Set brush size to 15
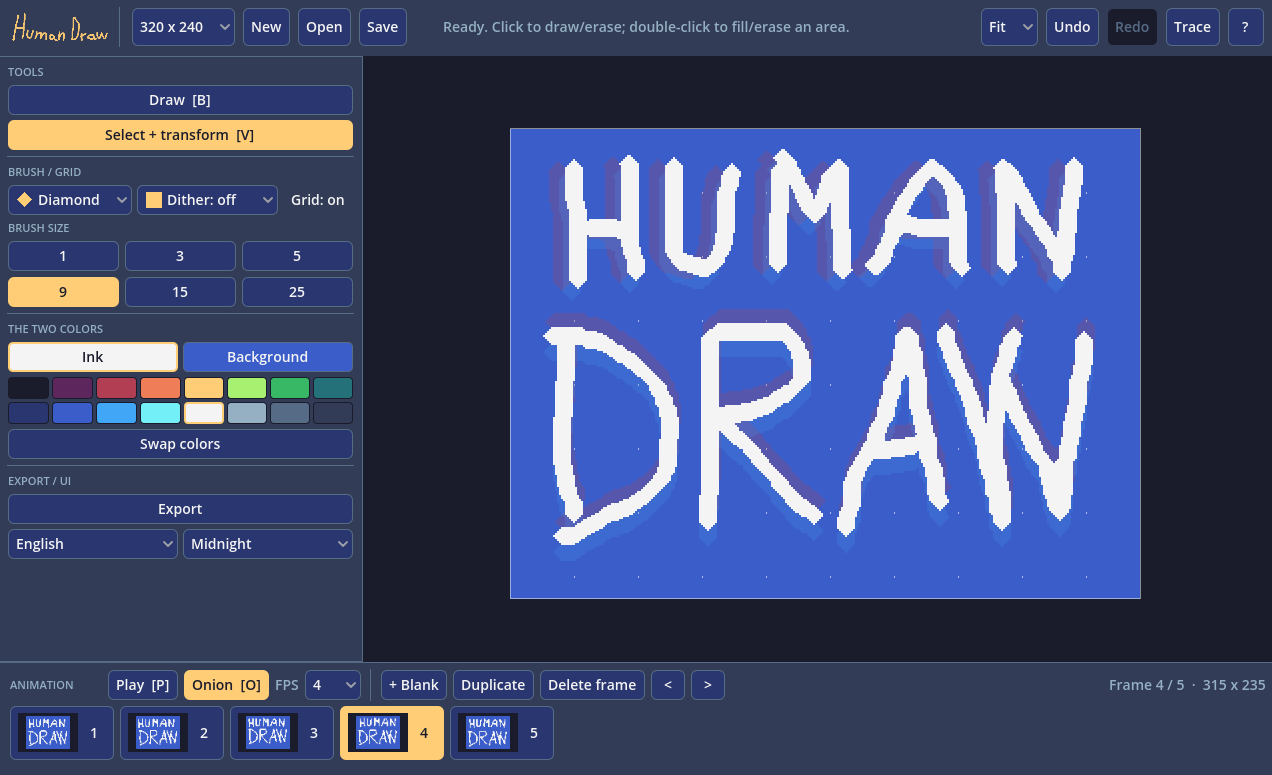The width and height of the screenshot is (1272, 775). click(180, 292)
